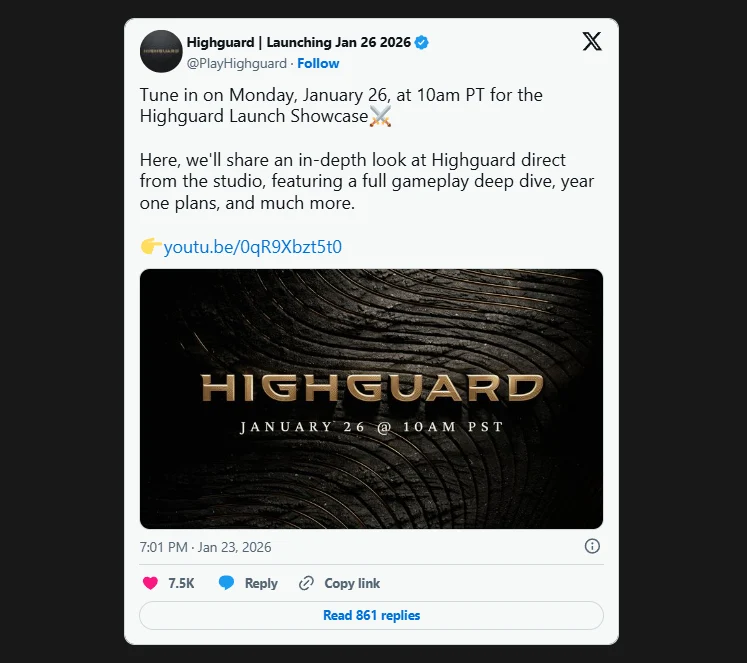Click the 7:01 PM Jan 23, 2026 timestamp
The height and width of the screenshot is (663, 747).
(x=205, y=547)
